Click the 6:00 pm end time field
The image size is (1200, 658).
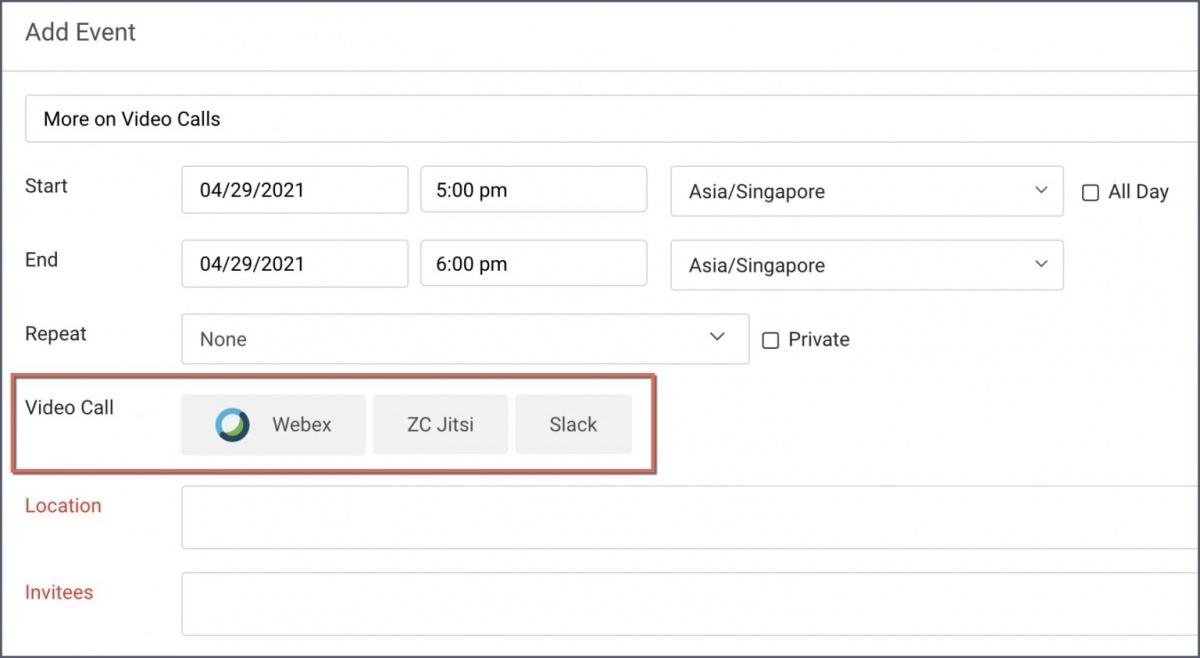pos(533,264)
